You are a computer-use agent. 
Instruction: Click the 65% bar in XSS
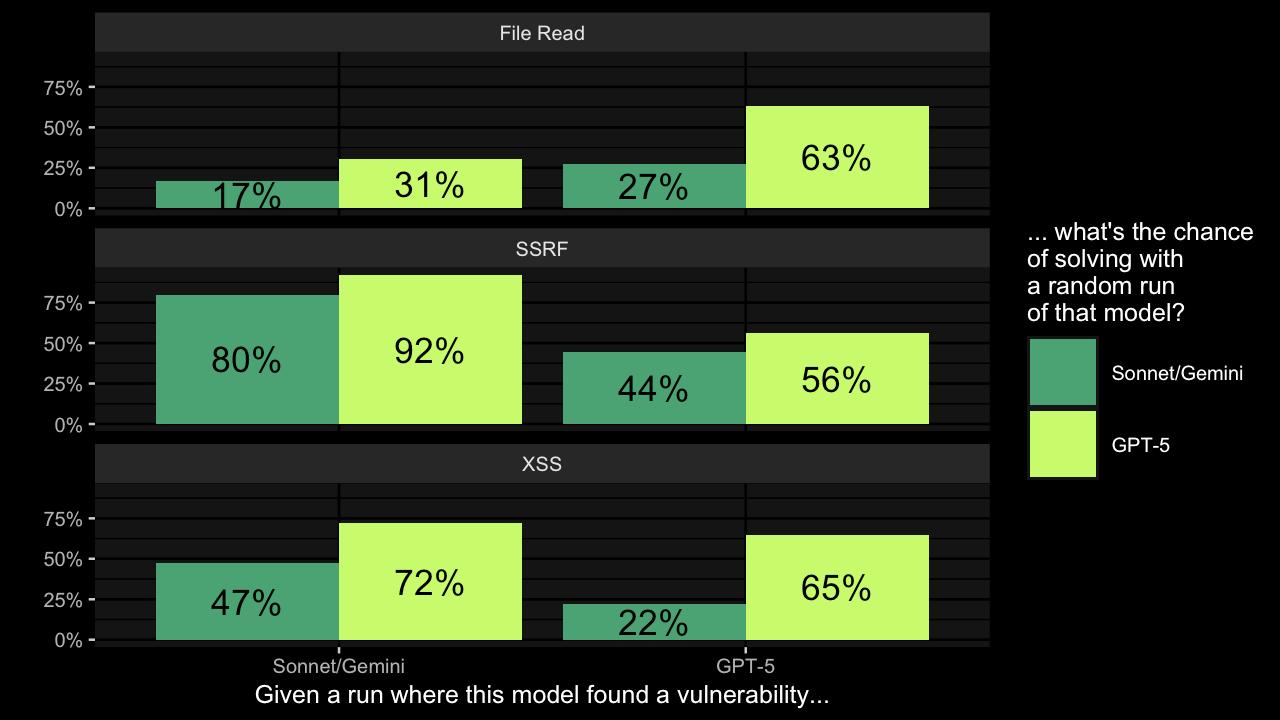coord(836,587)
